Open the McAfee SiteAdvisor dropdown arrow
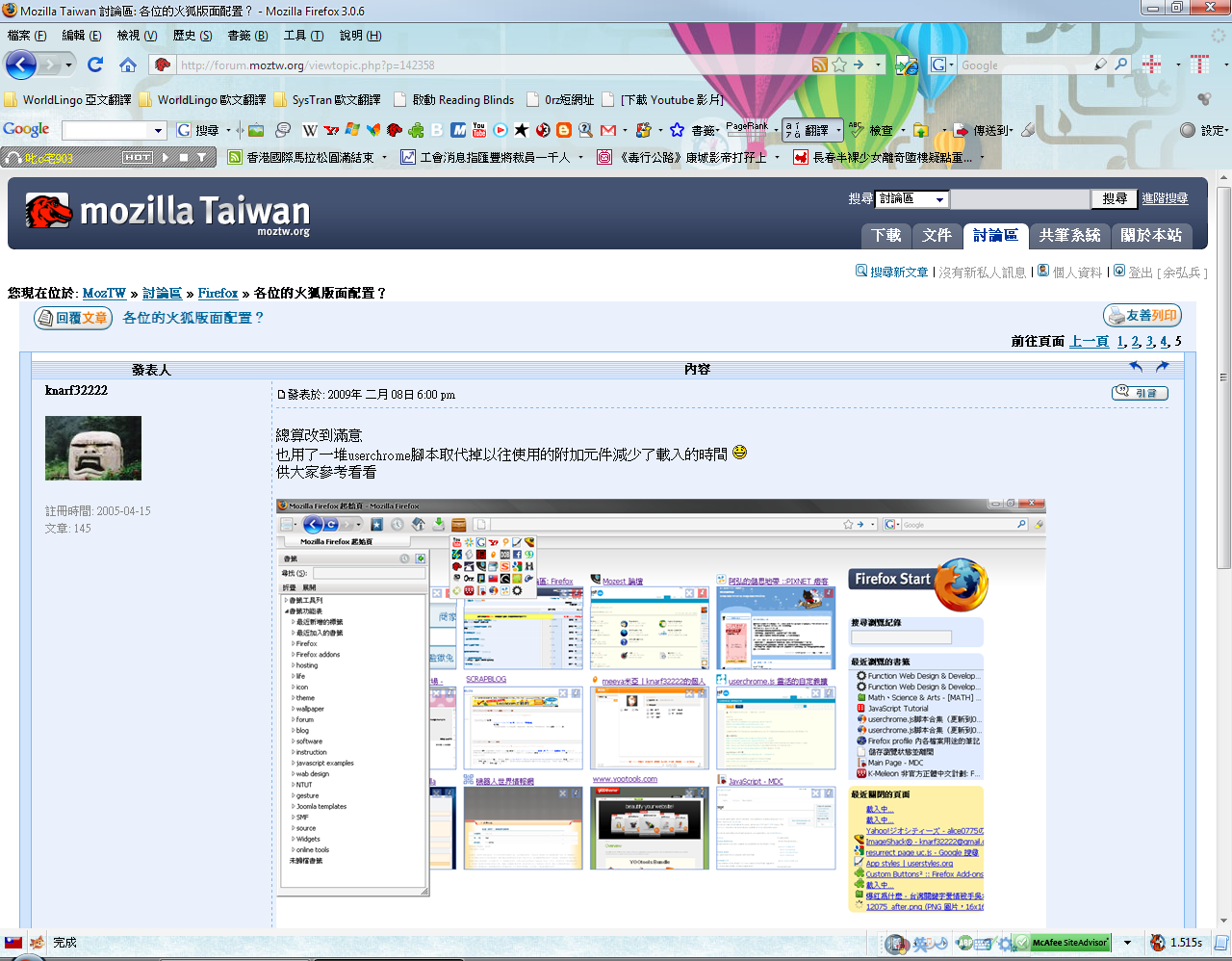Screen dimensions: 1232x961 pos(1127,943)
